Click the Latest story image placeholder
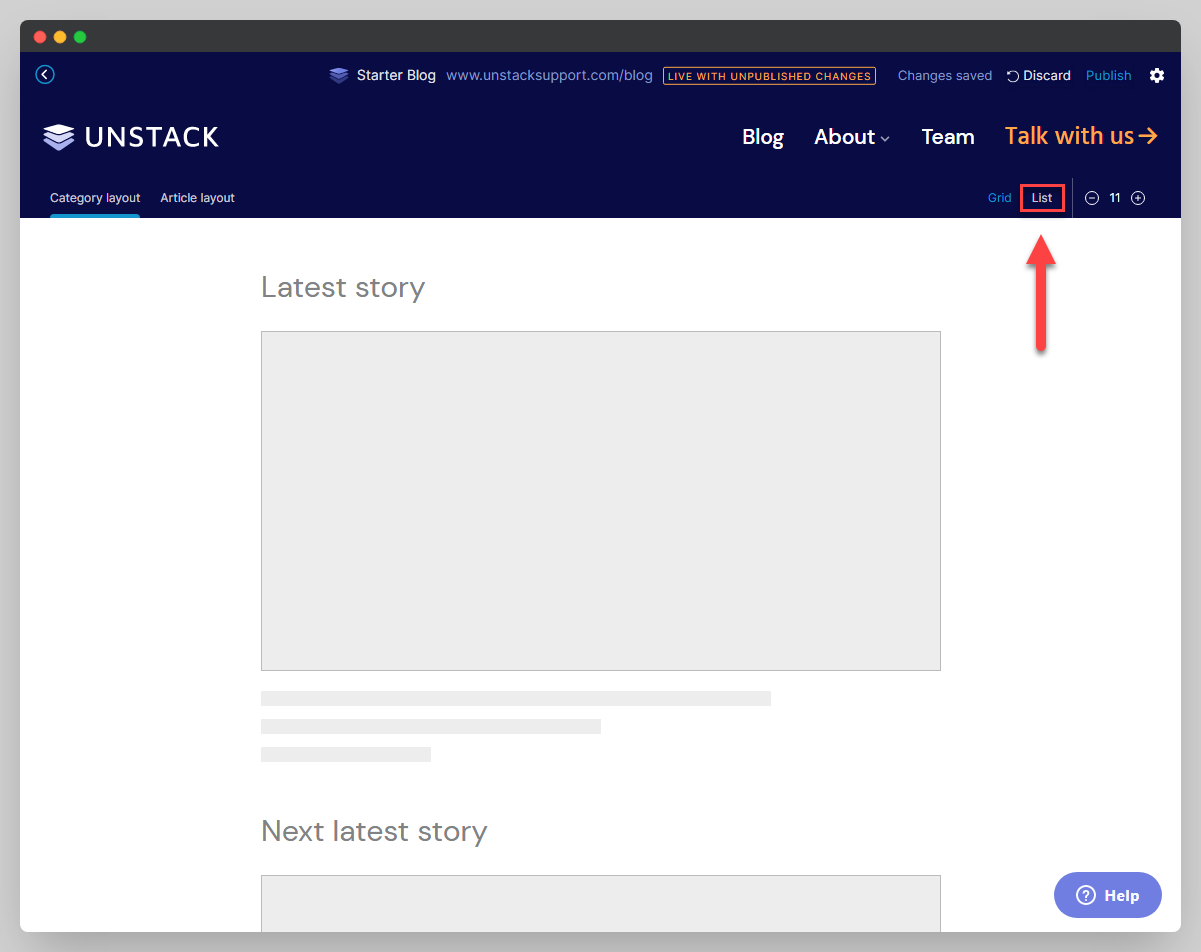 pos(600,500)
